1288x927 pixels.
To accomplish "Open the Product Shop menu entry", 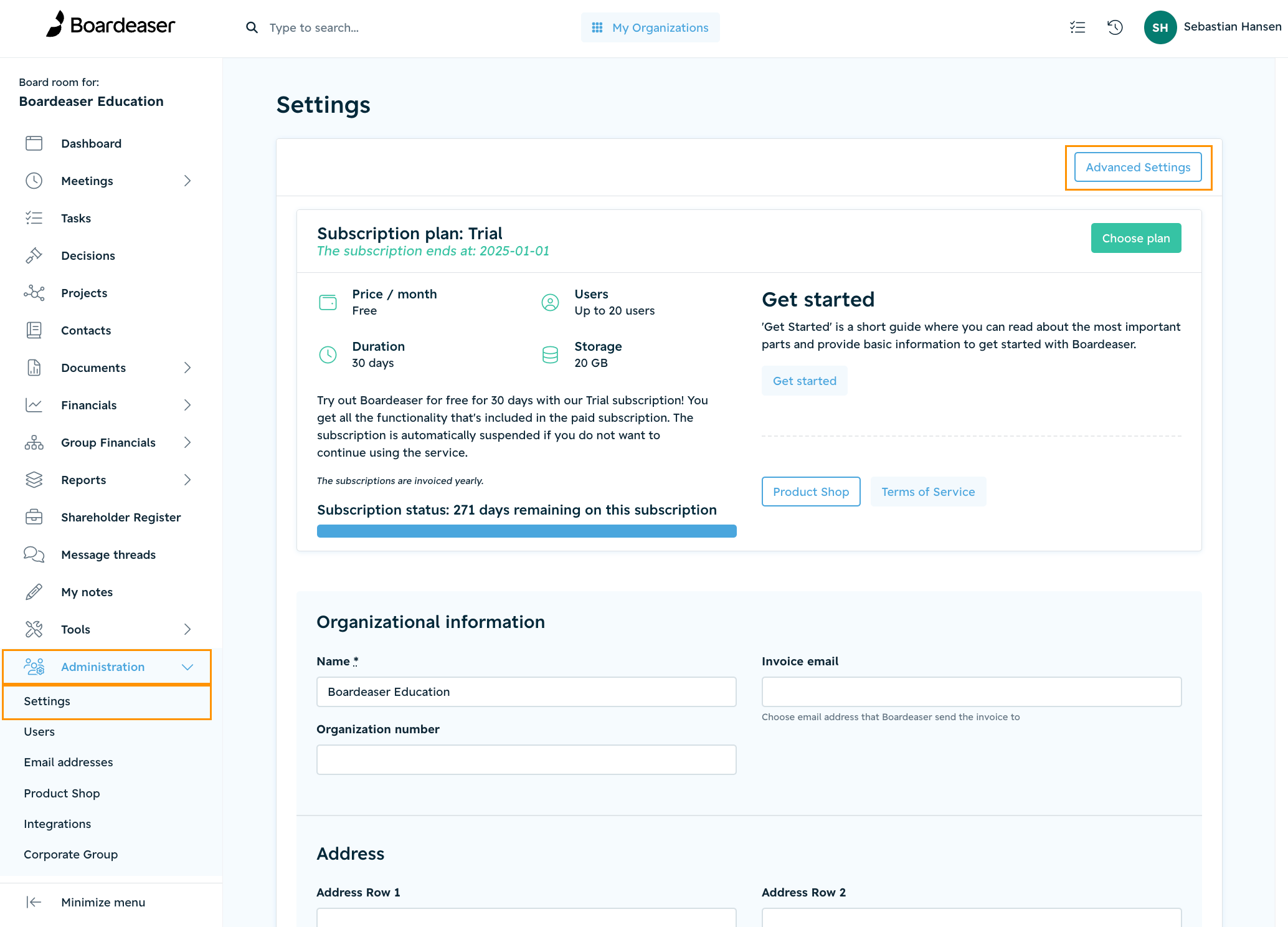I will (x=62, y=793).
